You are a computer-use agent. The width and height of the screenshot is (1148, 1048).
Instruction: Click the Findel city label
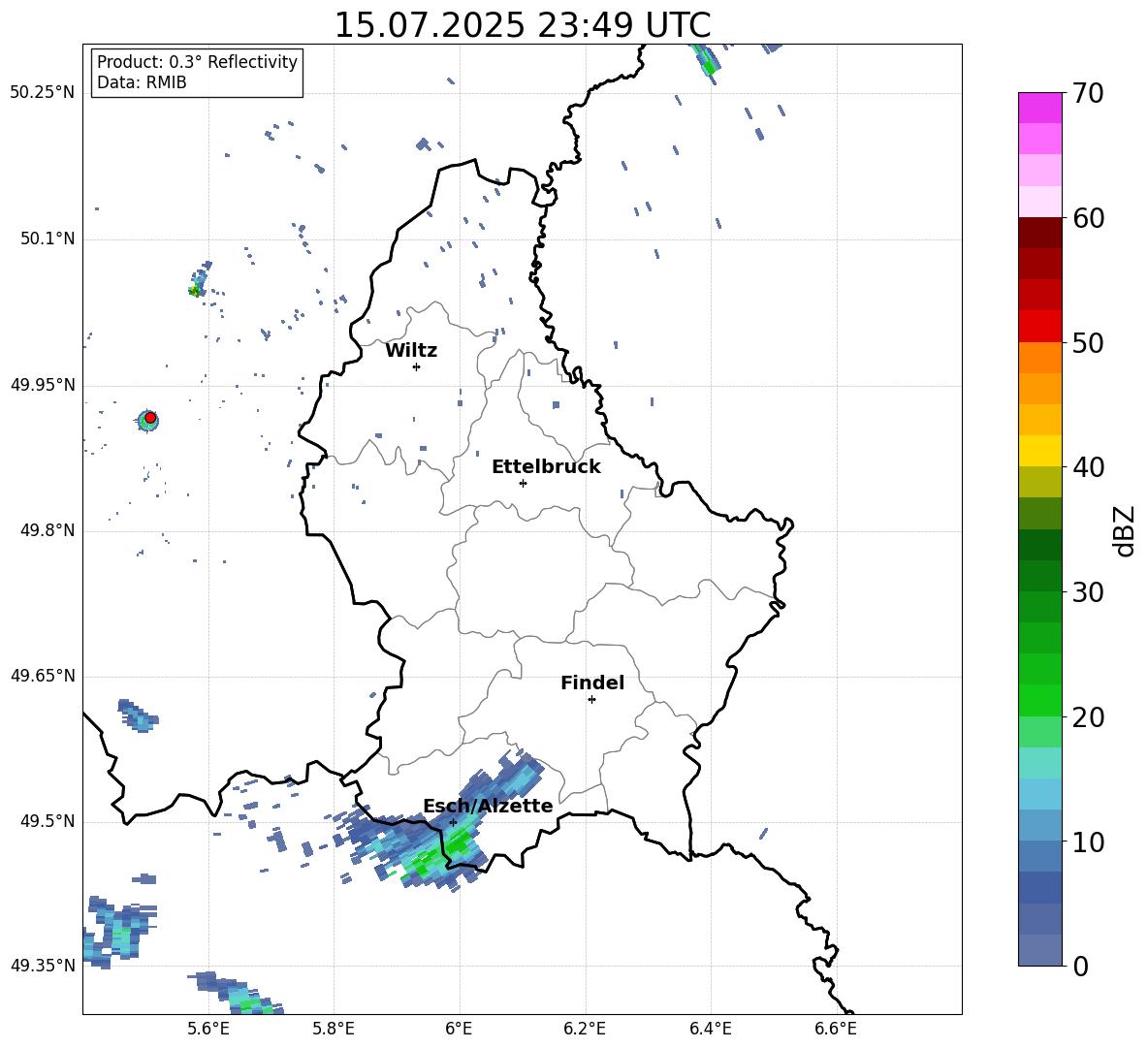coord(592,683)
